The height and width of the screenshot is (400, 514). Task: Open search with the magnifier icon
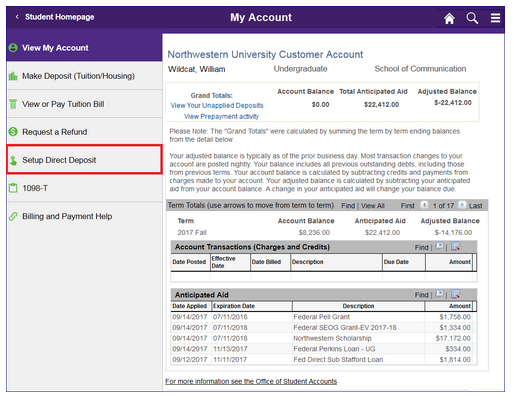point(472,18)
